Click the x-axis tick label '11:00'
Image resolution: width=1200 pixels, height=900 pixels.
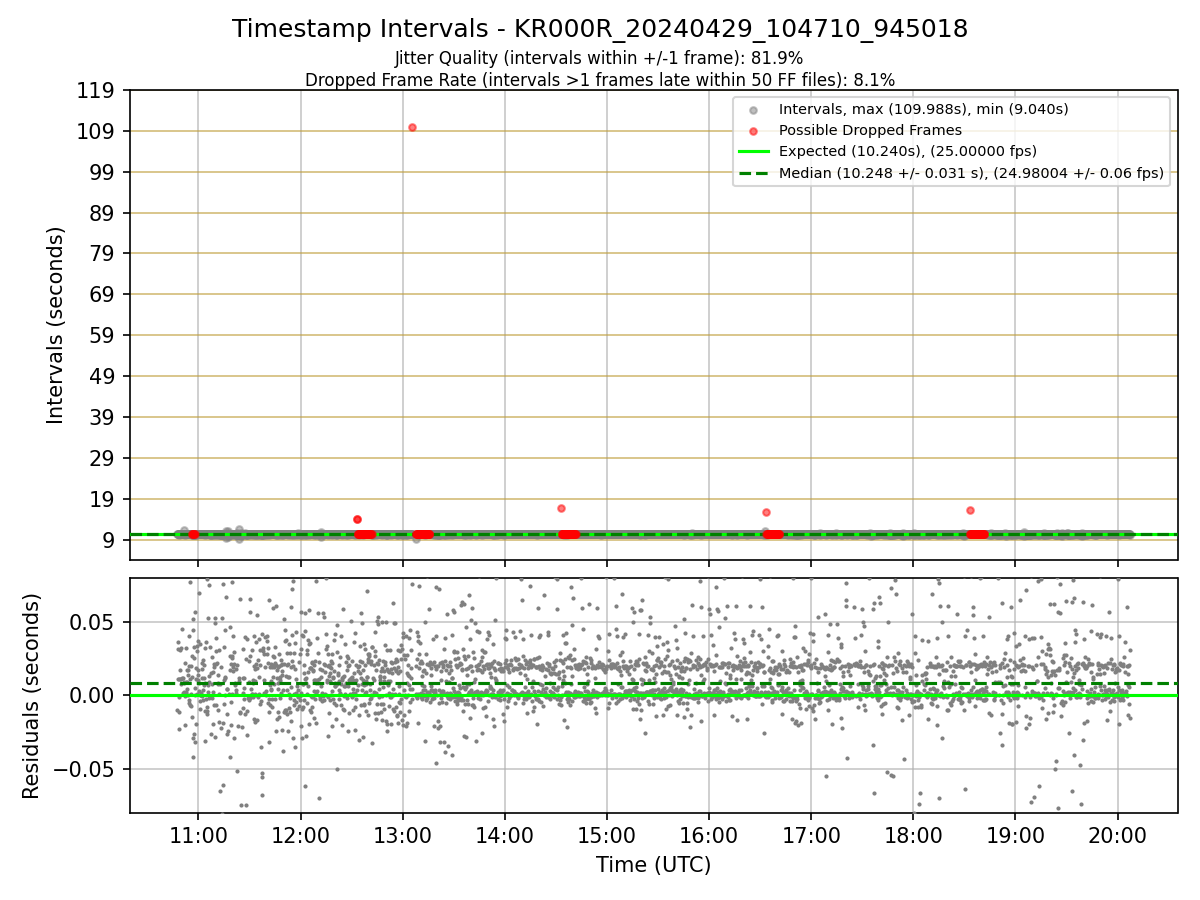tap(198, 836)
